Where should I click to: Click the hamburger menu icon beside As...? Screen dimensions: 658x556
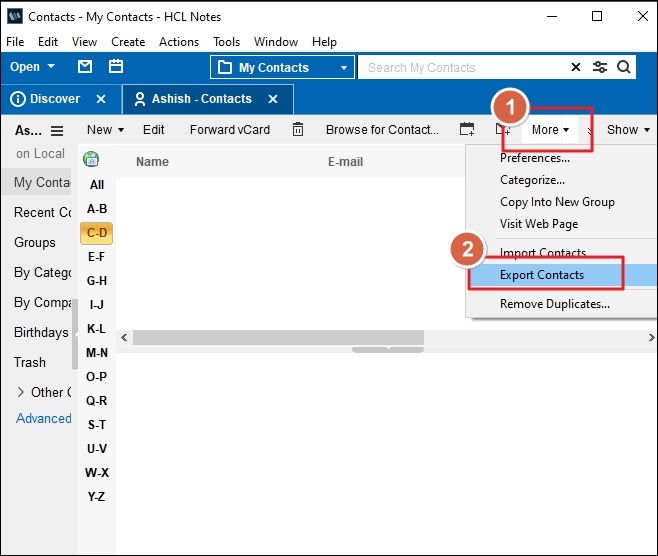pos(57,131)
